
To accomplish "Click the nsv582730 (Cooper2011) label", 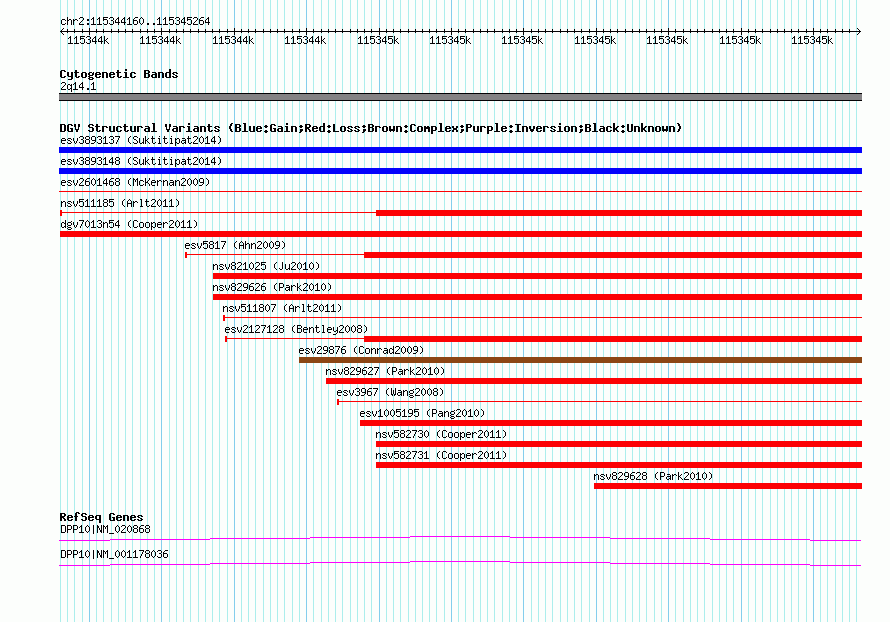I will click(x=441, y=434).
